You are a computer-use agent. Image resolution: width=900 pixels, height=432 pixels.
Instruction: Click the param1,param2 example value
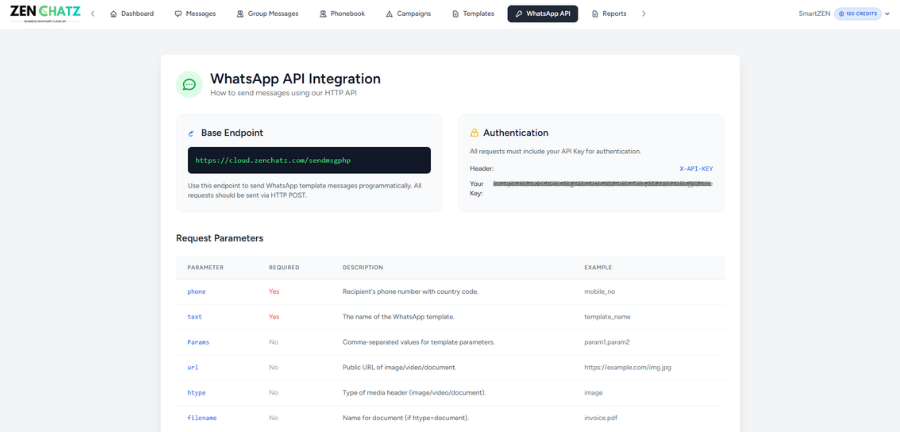(607, 342)
